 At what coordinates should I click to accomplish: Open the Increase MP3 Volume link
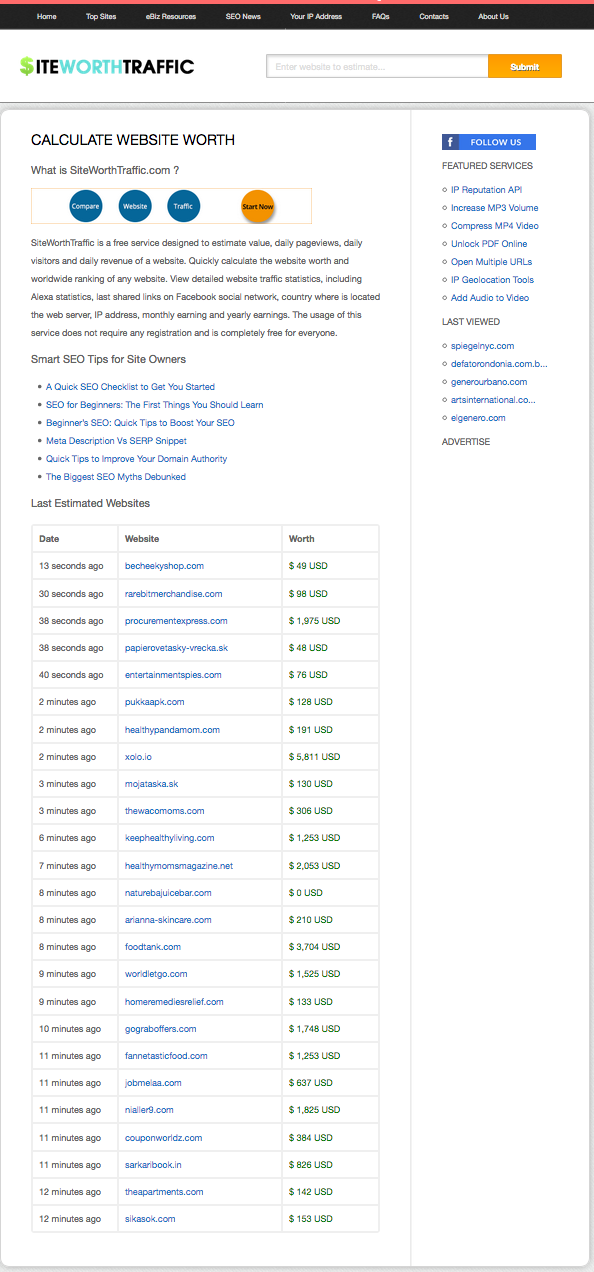[494, 208]
